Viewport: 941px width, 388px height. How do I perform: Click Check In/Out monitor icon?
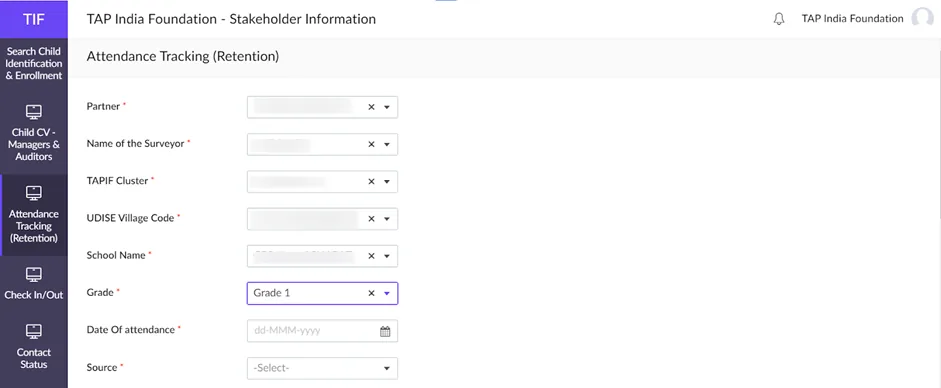pos(34,275)
